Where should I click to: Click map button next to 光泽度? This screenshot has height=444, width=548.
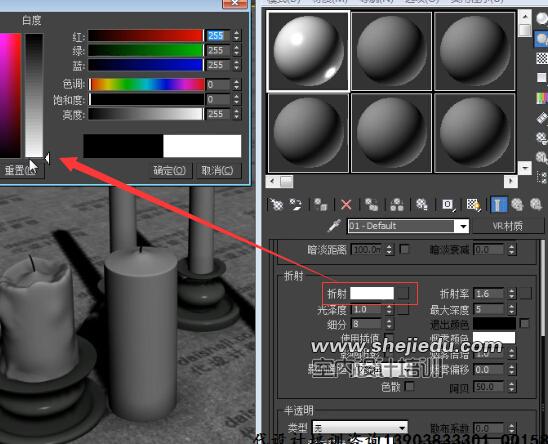pyautogui.click(x=402, y=309)
